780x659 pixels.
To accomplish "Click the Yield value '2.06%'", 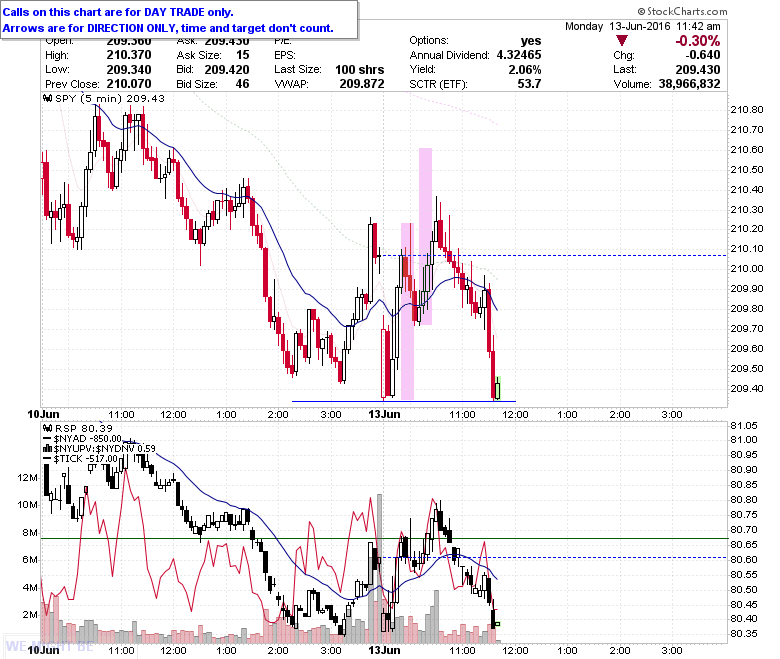I will click(525, 70).
